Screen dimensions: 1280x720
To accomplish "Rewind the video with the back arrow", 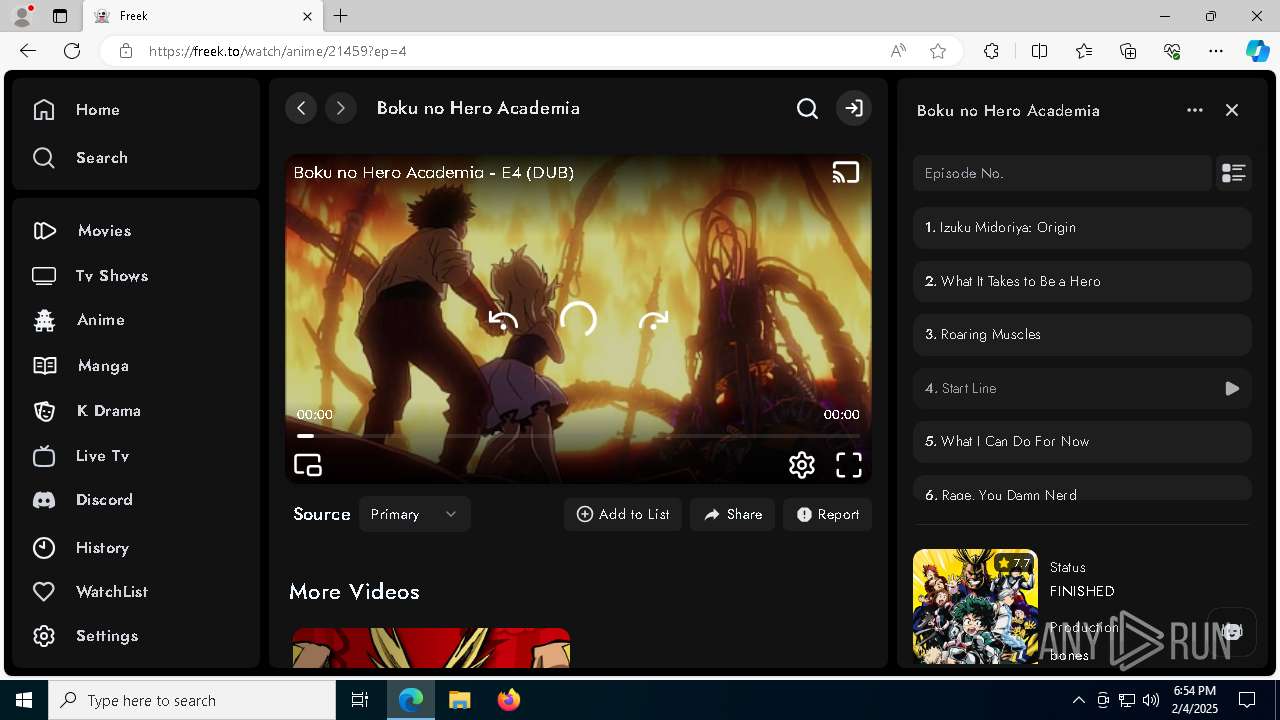I will (x=503, y=320).
